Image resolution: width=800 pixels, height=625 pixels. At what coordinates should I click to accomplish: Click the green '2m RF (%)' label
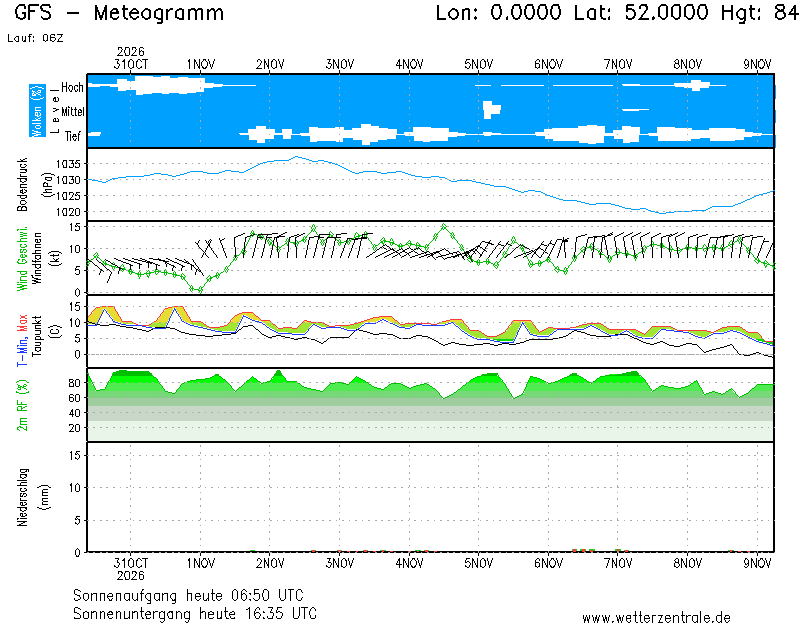coord(22,406)
